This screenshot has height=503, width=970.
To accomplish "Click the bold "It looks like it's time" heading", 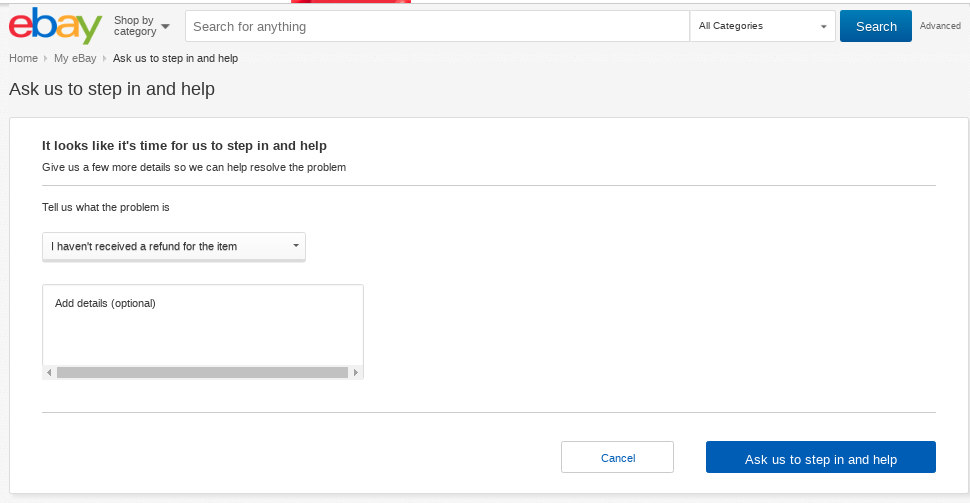I will [184, 145].
